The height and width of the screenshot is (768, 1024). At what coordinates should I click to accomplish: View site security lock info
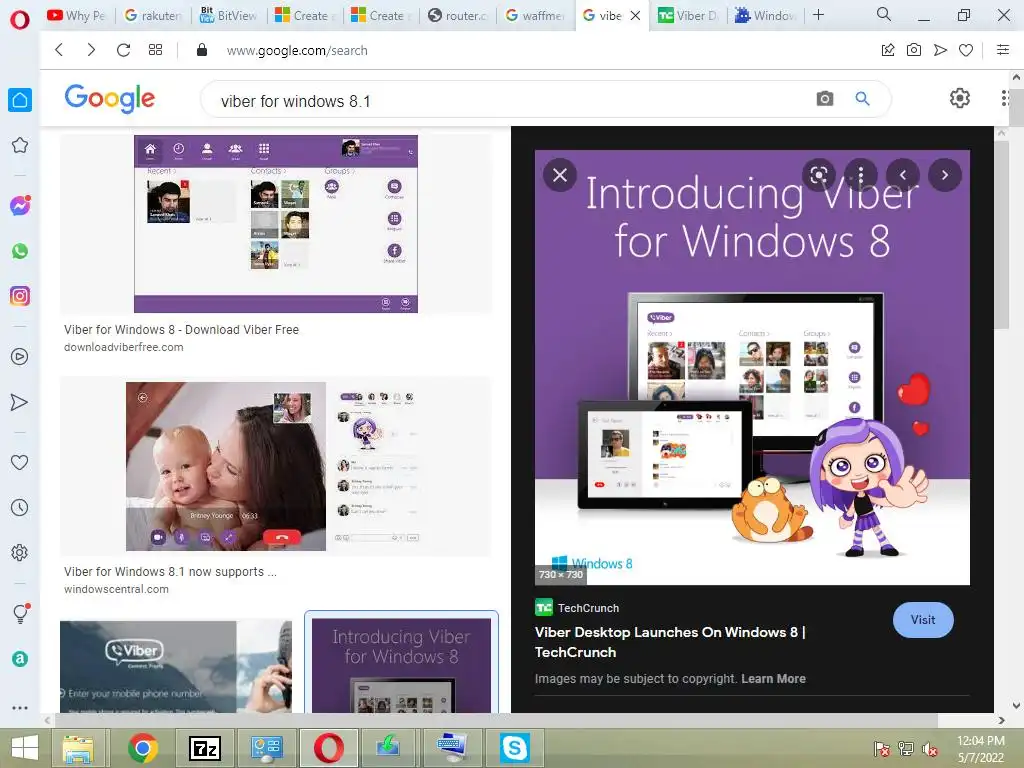coord(202,50)
